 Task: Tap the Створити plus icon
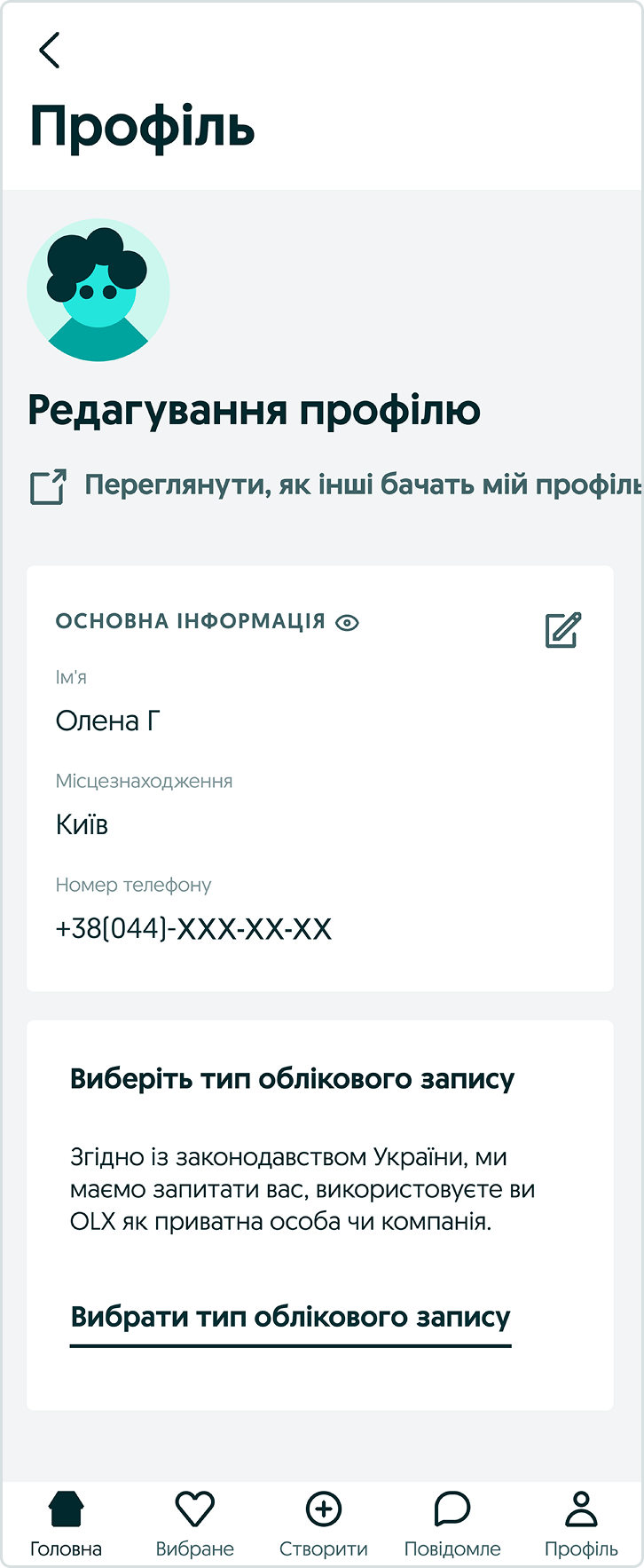[324, 1509]
